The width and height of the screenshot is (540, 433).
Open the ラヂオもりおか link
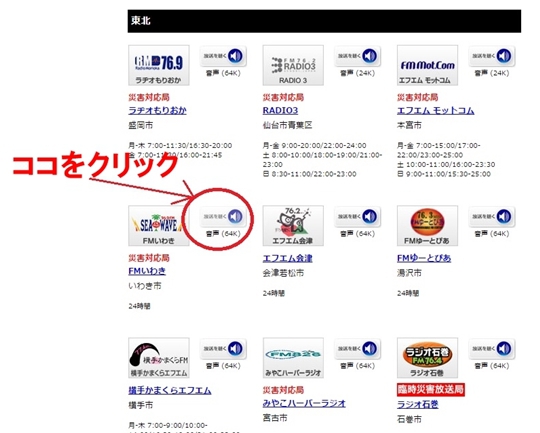157,111
